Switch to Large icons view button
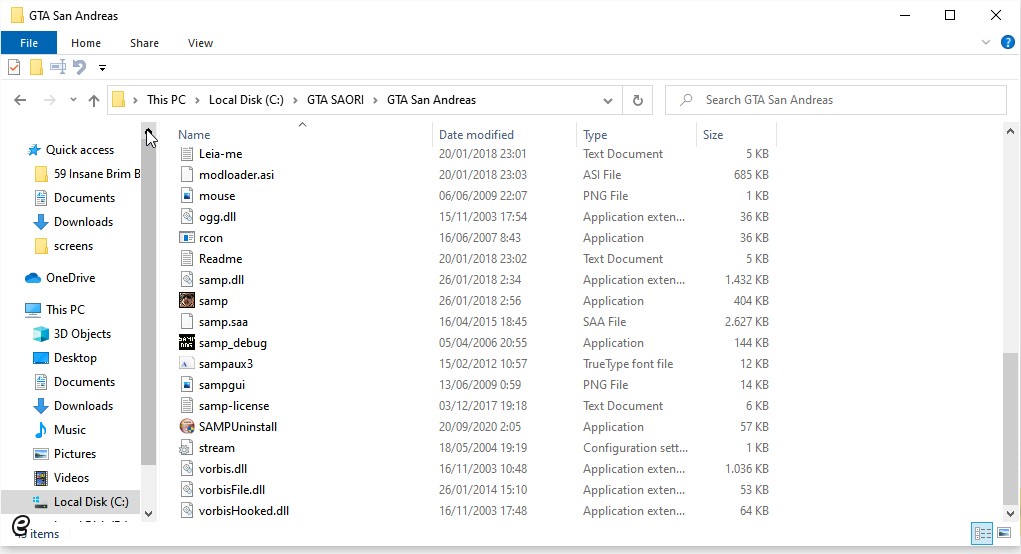1021x554 pixels. tap(1003, 534)
